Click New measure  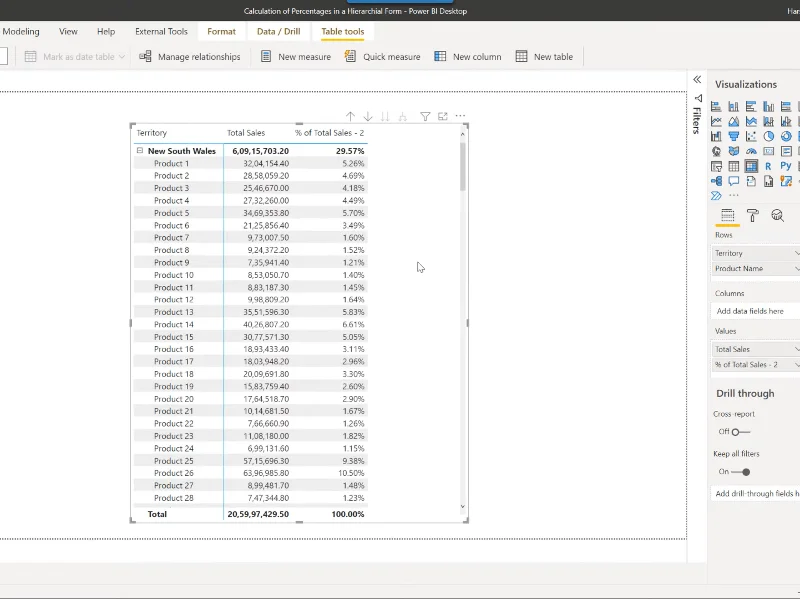click(x=296, y=57)
